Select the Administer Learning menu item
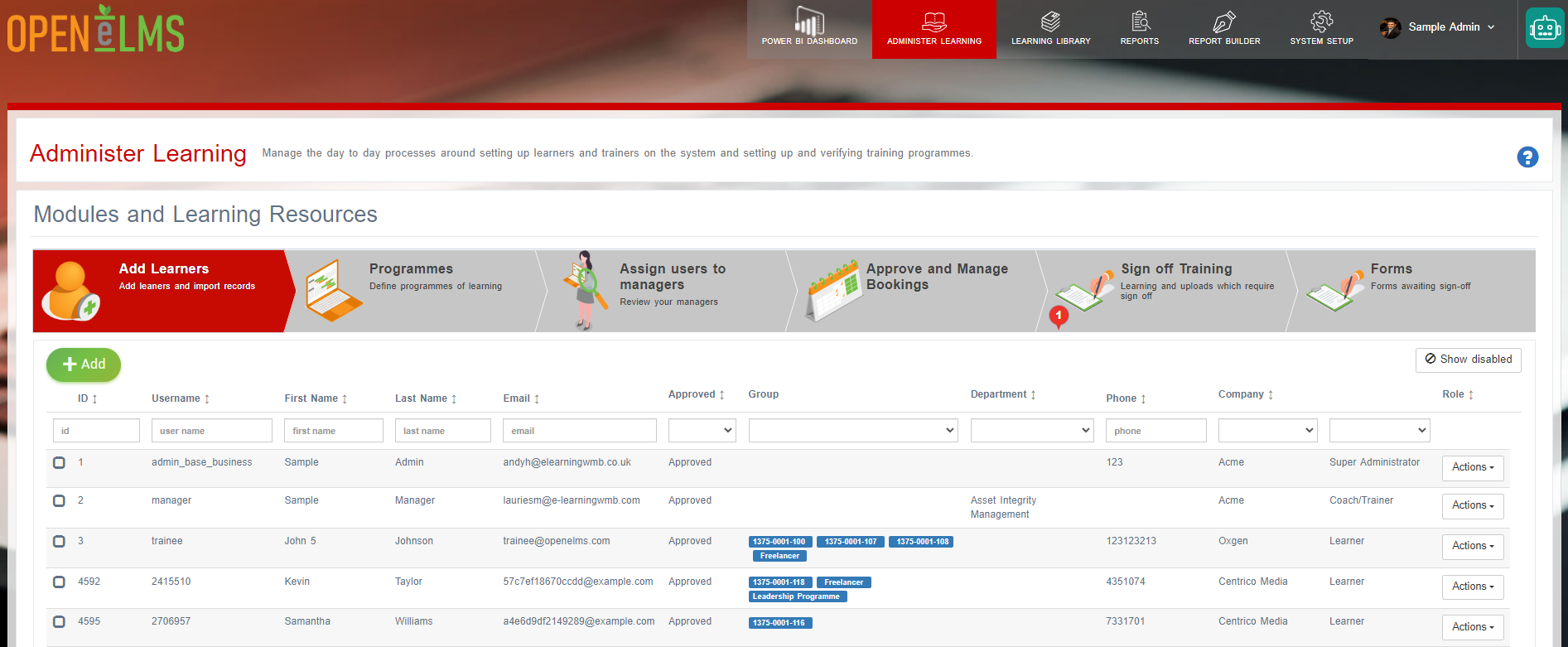 click(934, 29)
